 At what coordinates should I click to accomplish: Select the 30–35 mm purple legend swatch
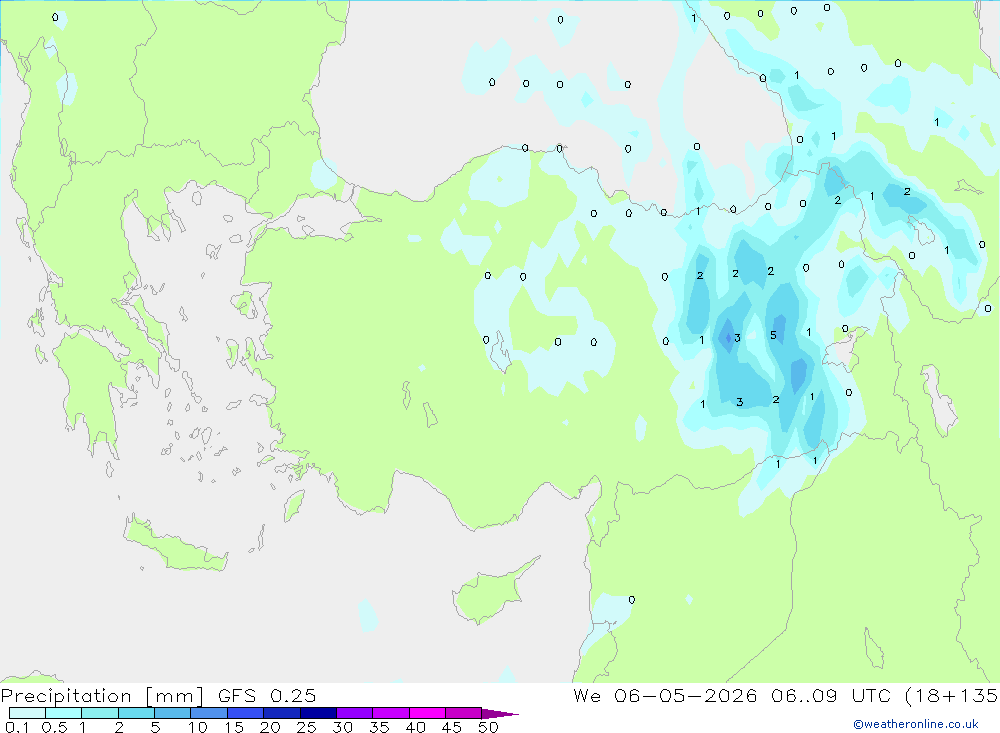coord(355,713)
